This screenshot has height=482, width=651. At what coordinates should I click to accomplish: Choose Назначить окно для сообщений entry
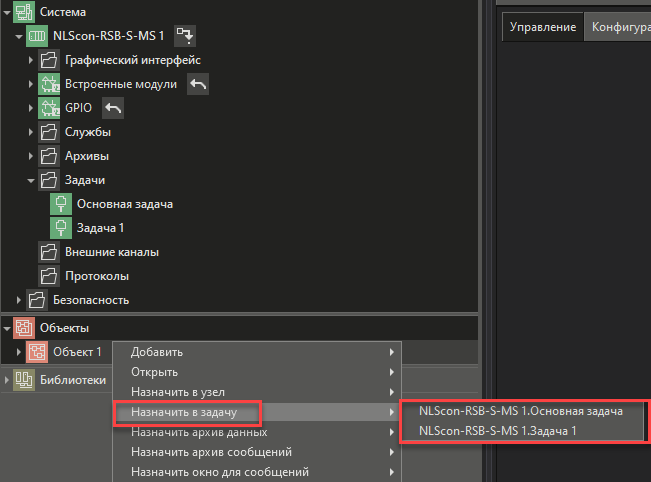257,472
